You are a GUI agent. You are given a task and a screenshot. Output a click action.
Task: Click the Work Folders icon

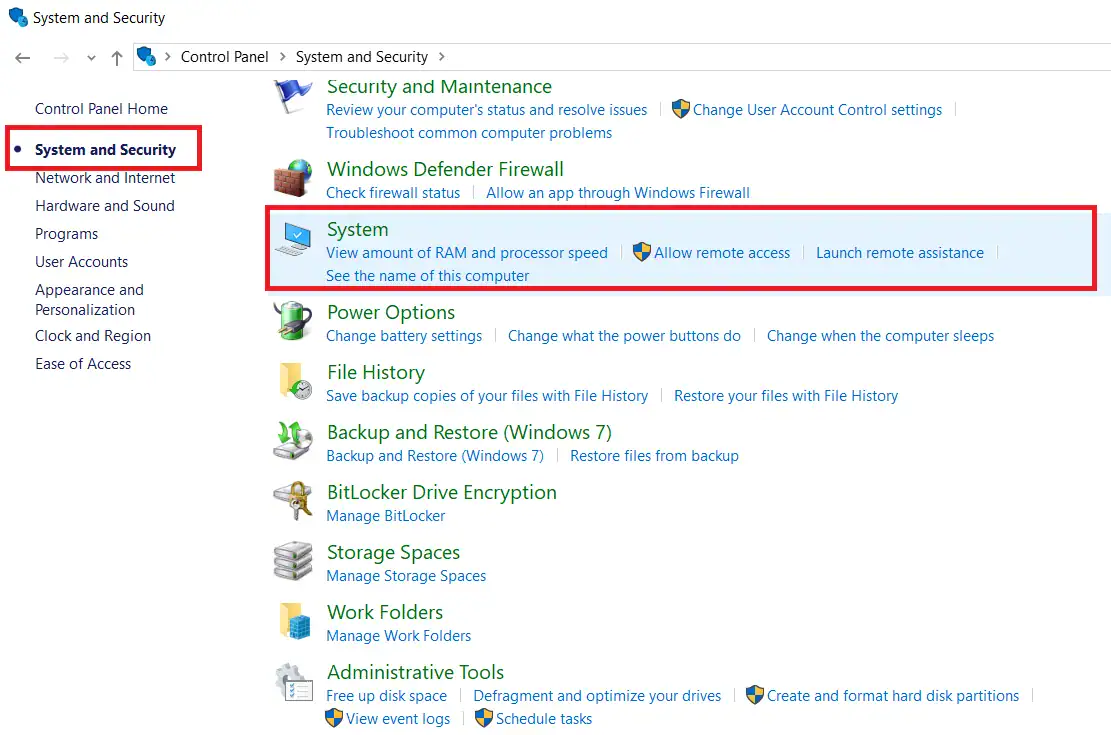coord(295,621)
